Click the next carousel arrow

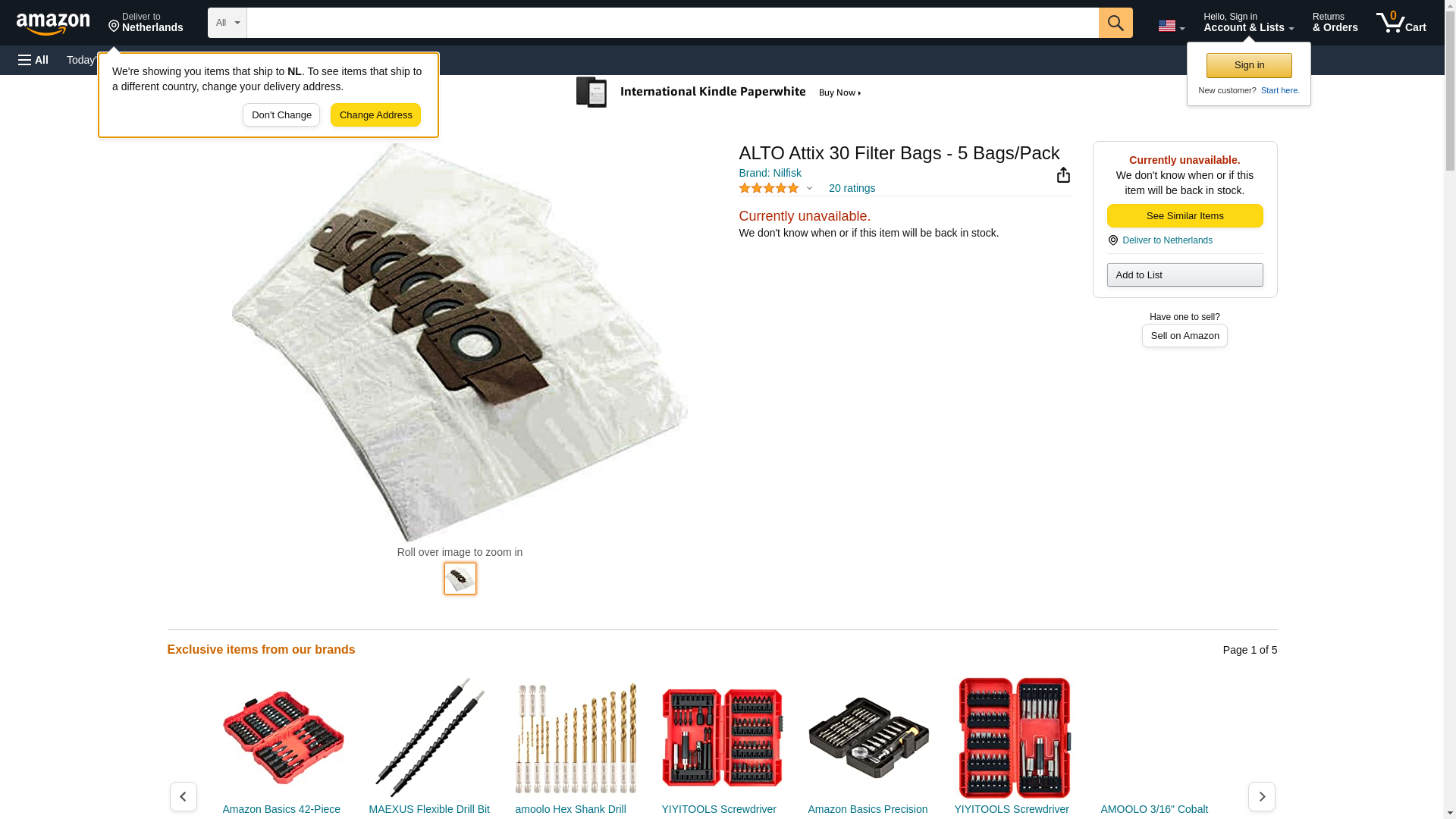1261,796
